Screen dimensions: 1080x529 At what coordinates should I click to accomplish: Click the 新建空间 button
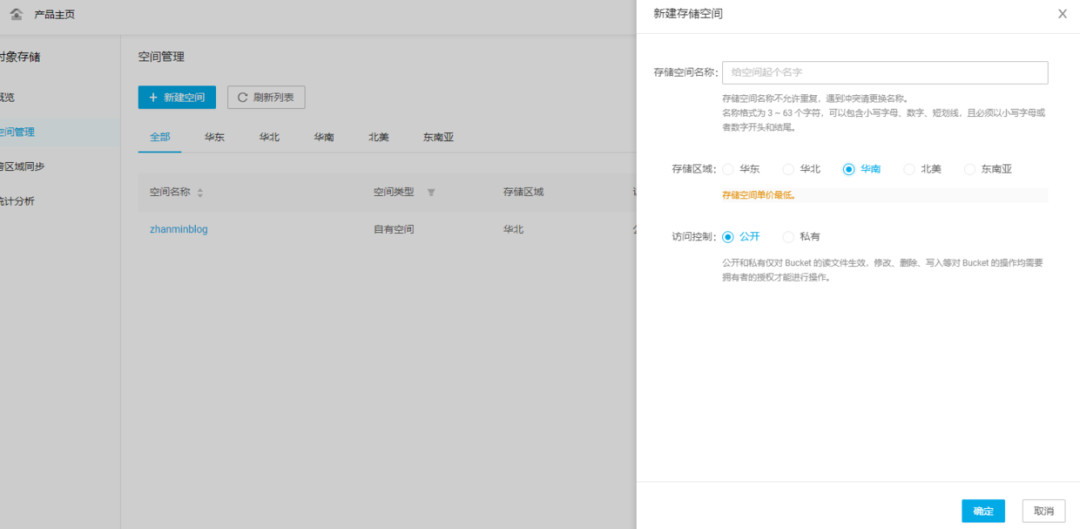(x=177, y=97)
